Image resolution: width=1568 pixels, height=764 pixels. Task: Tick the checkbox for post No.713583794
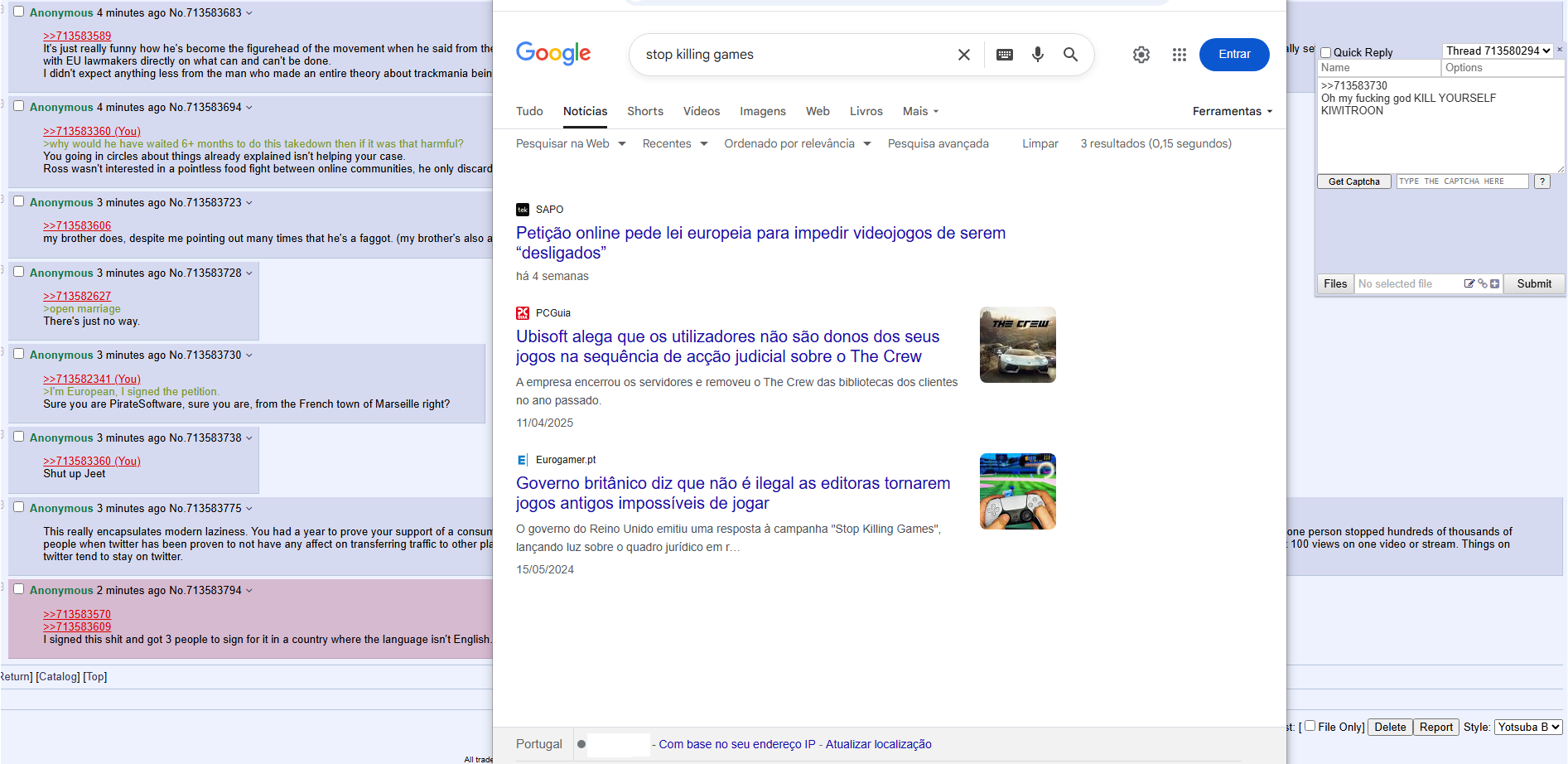19,589
